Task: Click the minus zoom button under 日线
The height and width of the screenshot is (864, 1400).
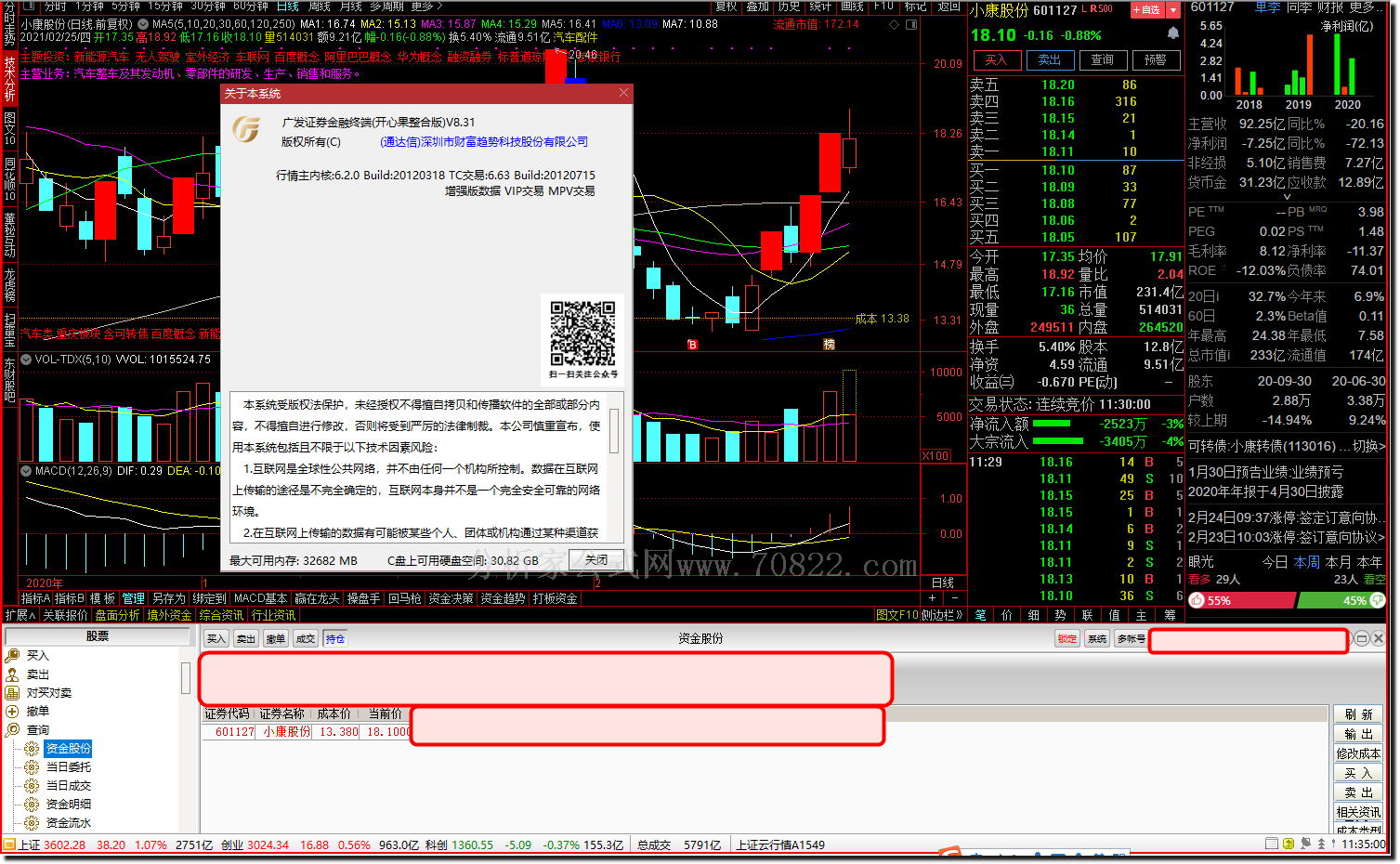Action: point(956,598)
